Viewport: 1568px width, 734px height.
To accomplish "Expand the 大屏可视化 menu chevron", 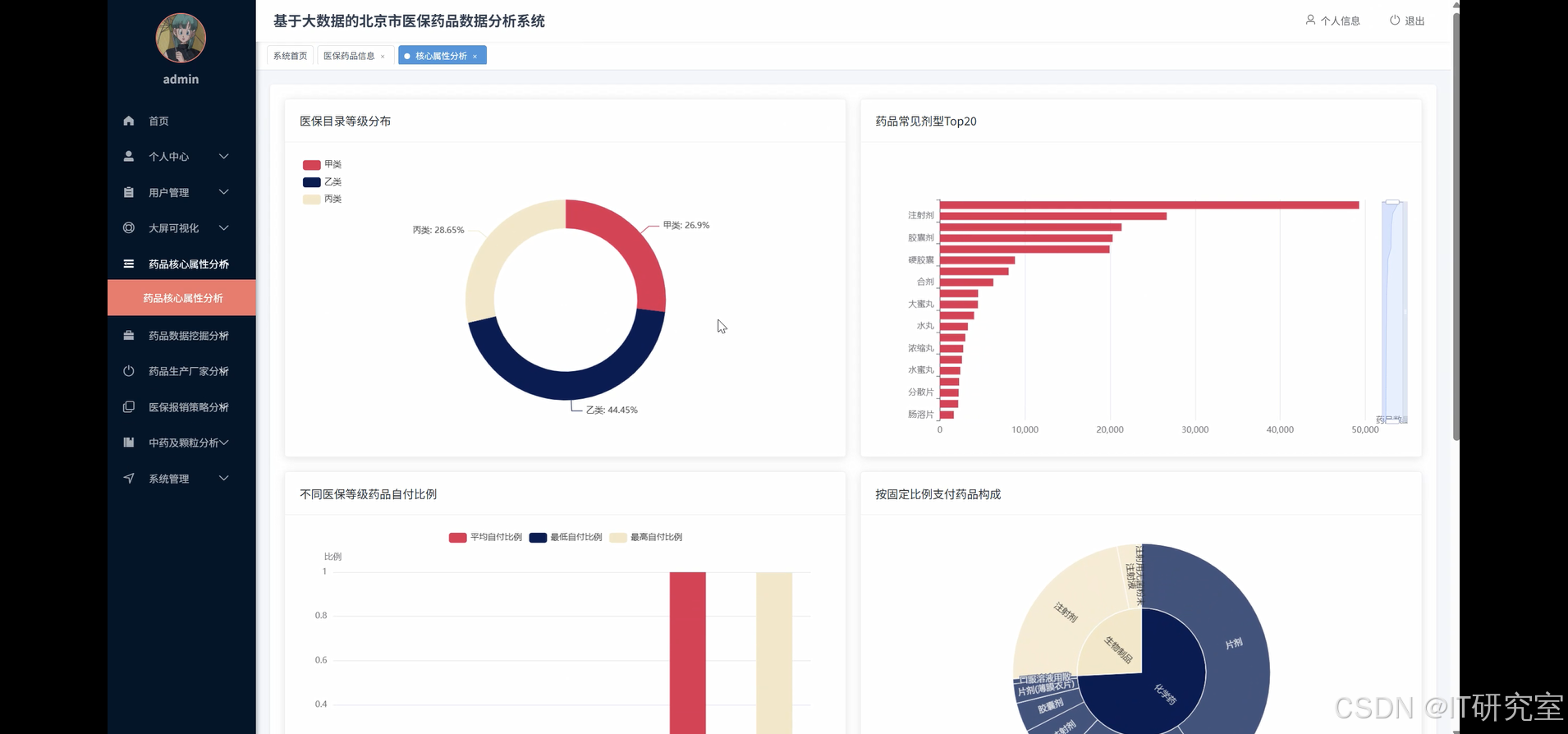I will pos(223,227).
